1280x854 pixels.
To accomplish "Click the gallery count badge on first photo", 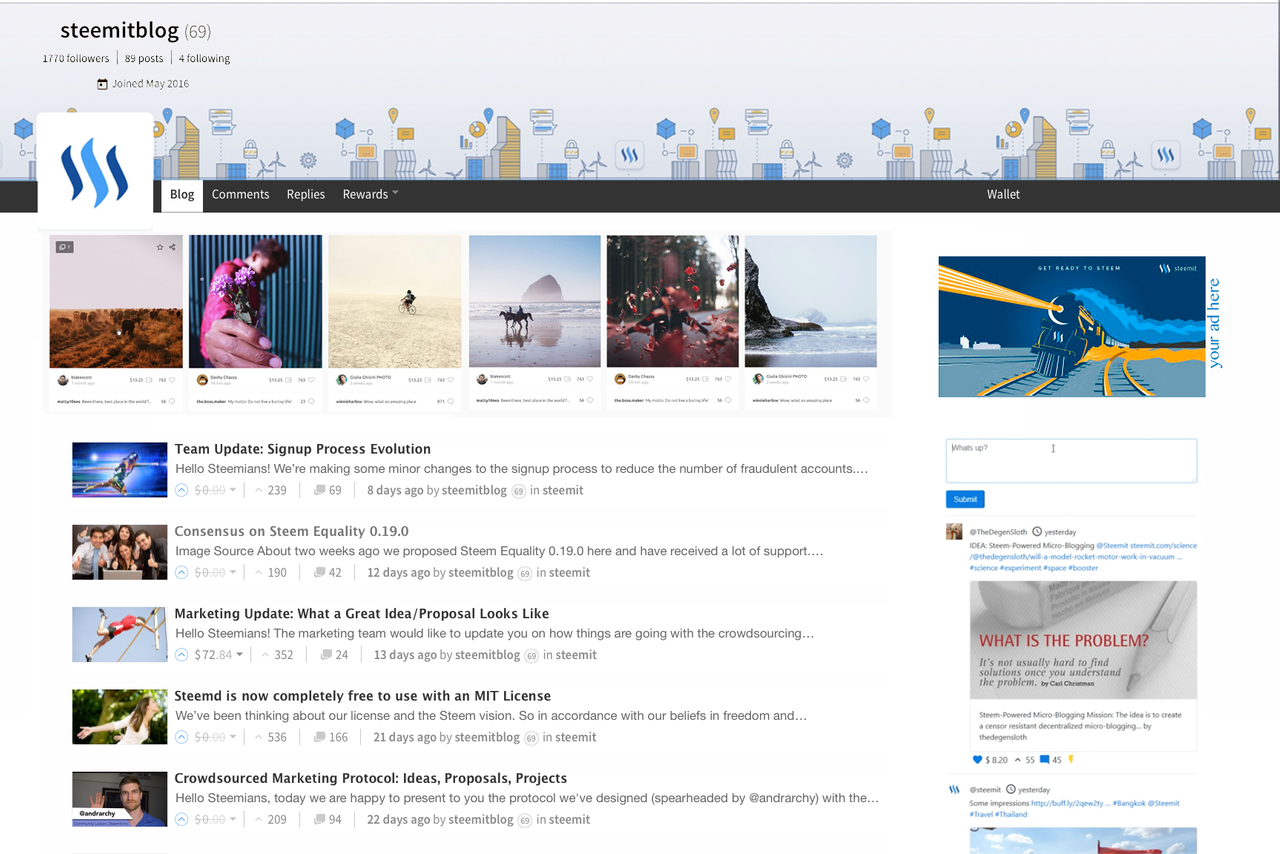I will [65, 247].
